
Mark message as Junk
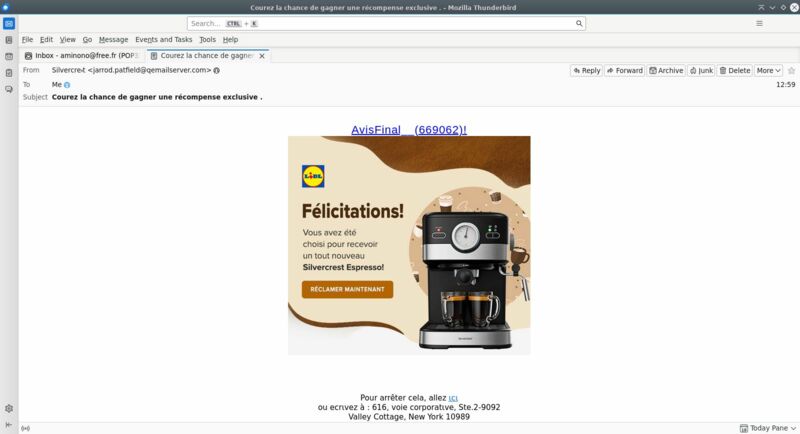pyautogui.click(x=701, y=70)
